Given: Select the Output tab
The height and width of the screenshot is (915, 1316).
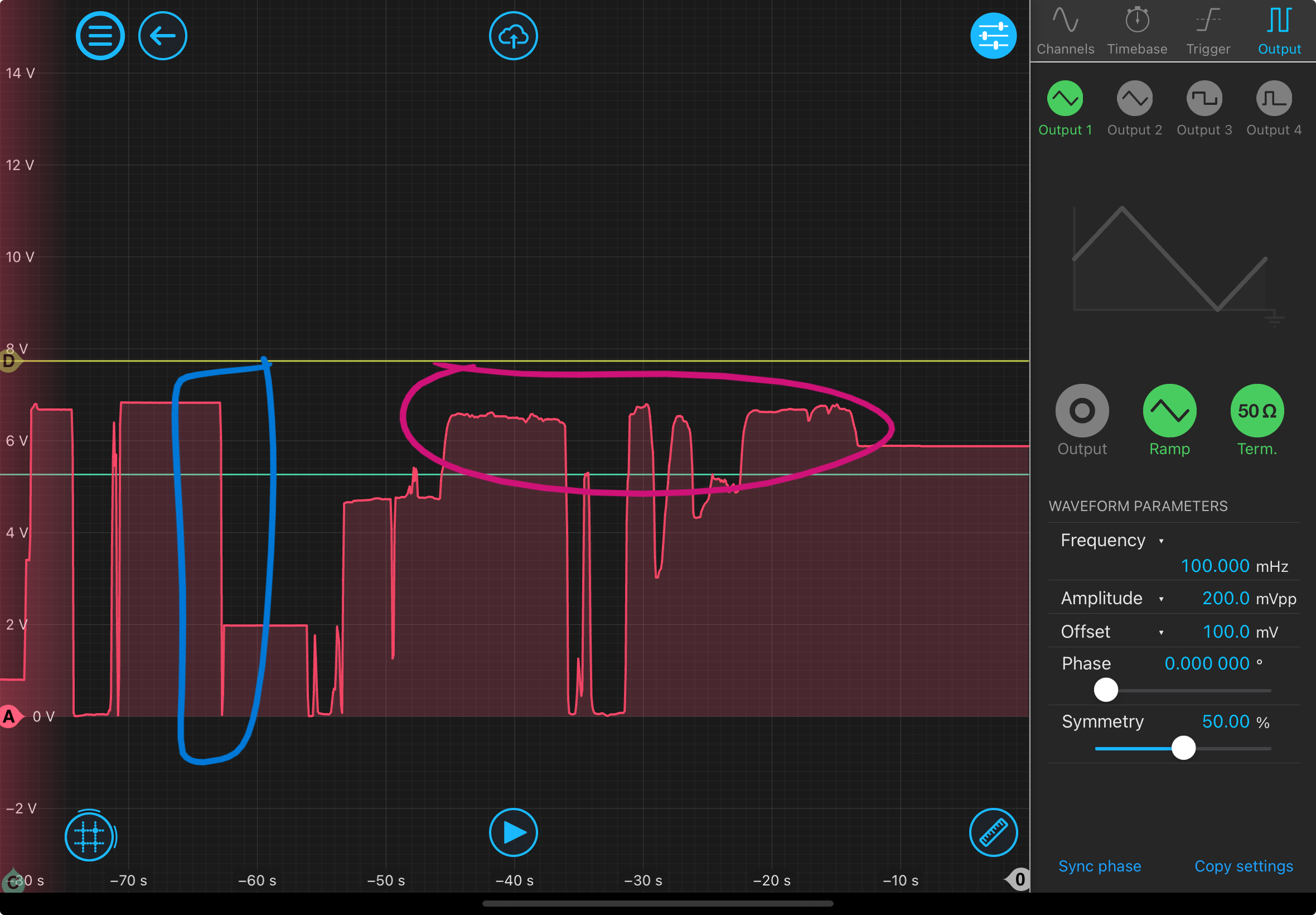Looking at the screenshot, I should (x=1279, y=32).
